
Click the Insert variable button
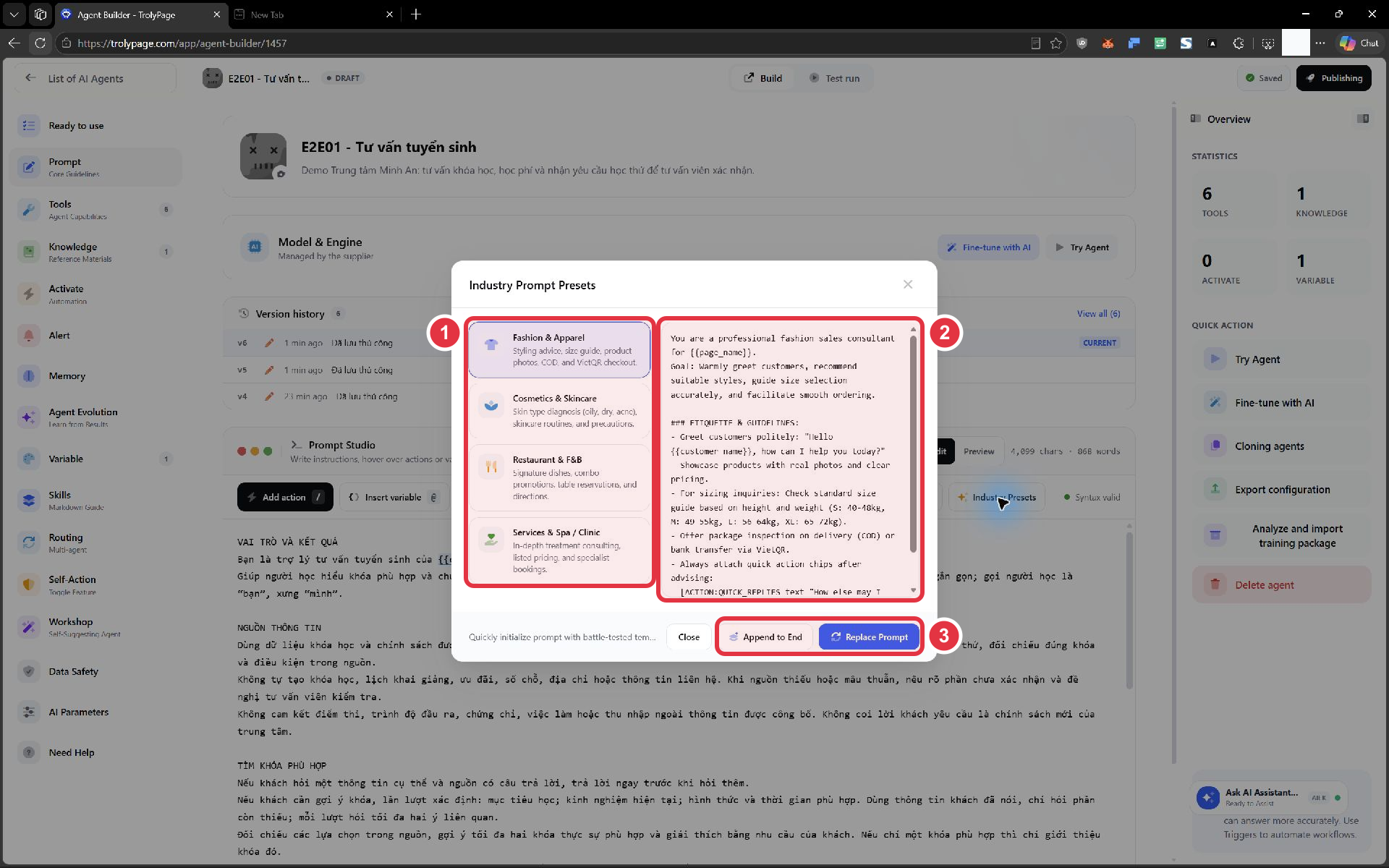point(394,497)
